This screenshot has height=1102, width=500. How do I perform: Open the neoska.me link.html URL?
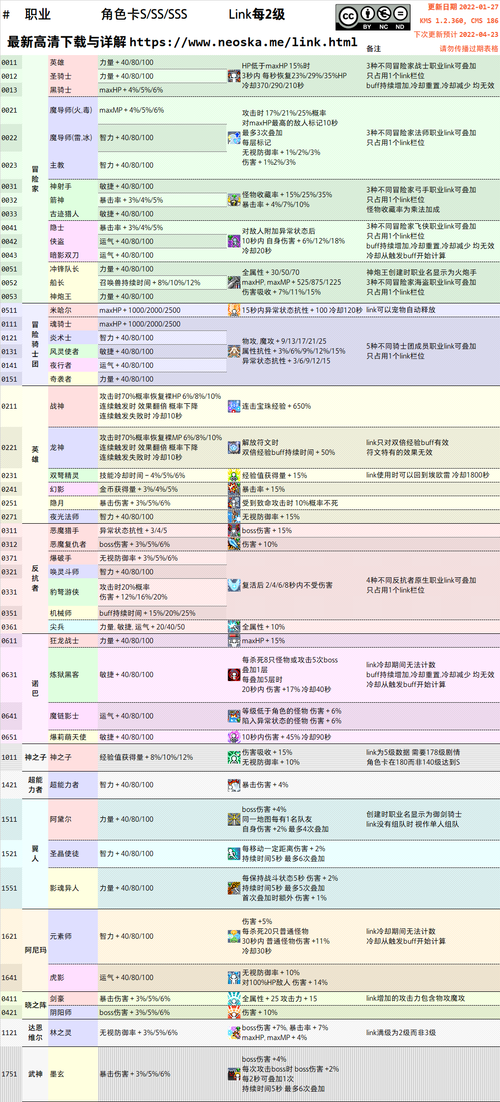click(243, 41)
